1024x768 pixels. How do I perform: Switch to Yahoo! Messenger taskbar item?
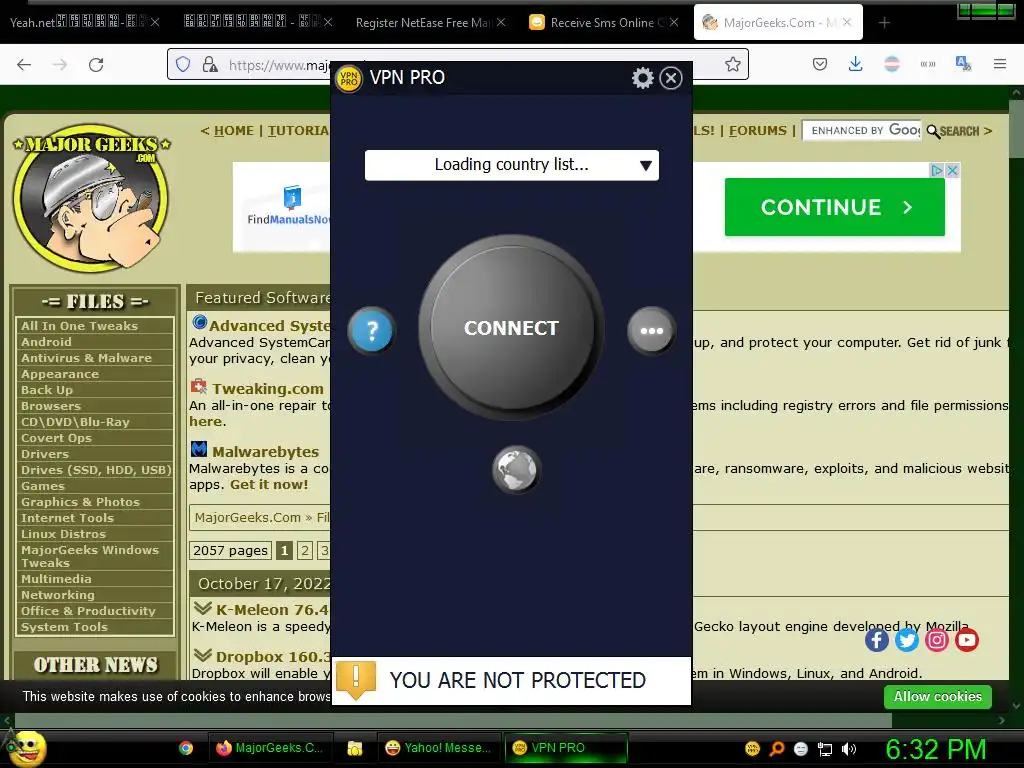tap(439, 748)
